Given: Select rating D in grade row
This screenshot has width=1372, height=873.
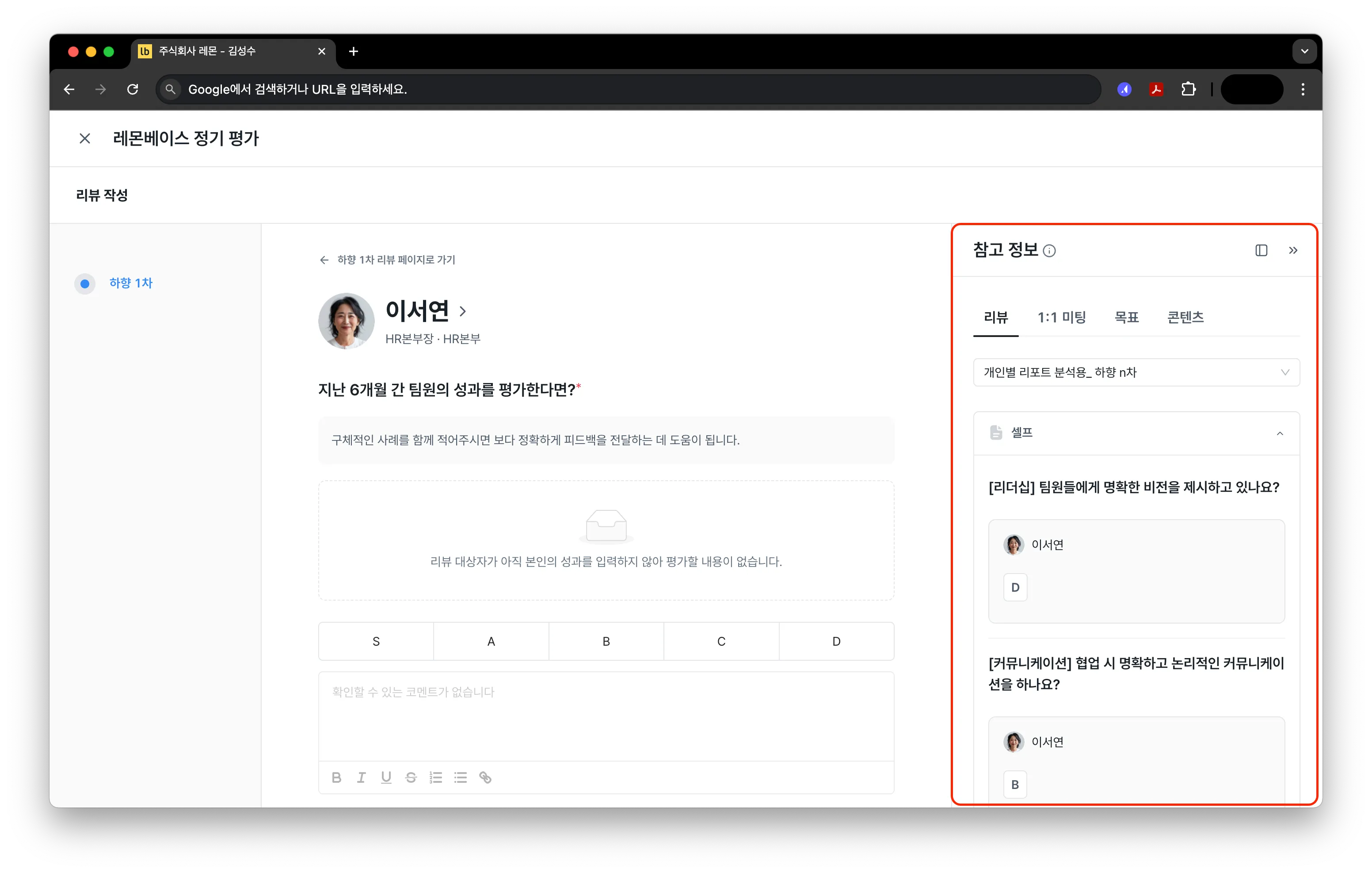Looking at the screenshot, I should (x=836, y=642).
